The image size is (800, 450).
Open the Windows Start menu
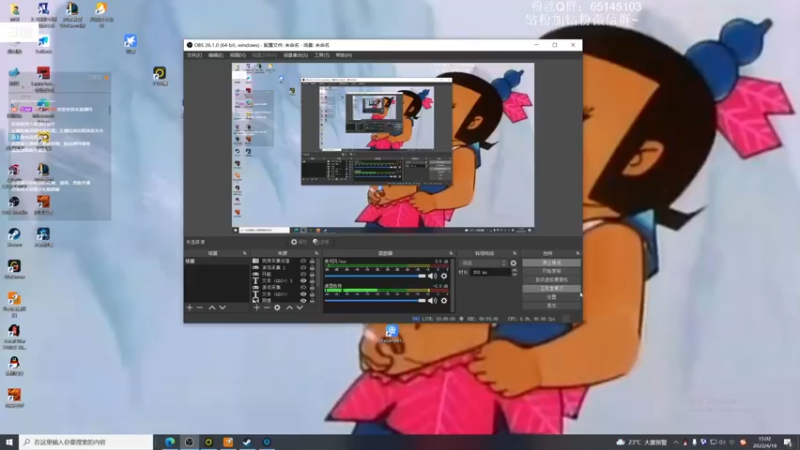click(9, 442)
